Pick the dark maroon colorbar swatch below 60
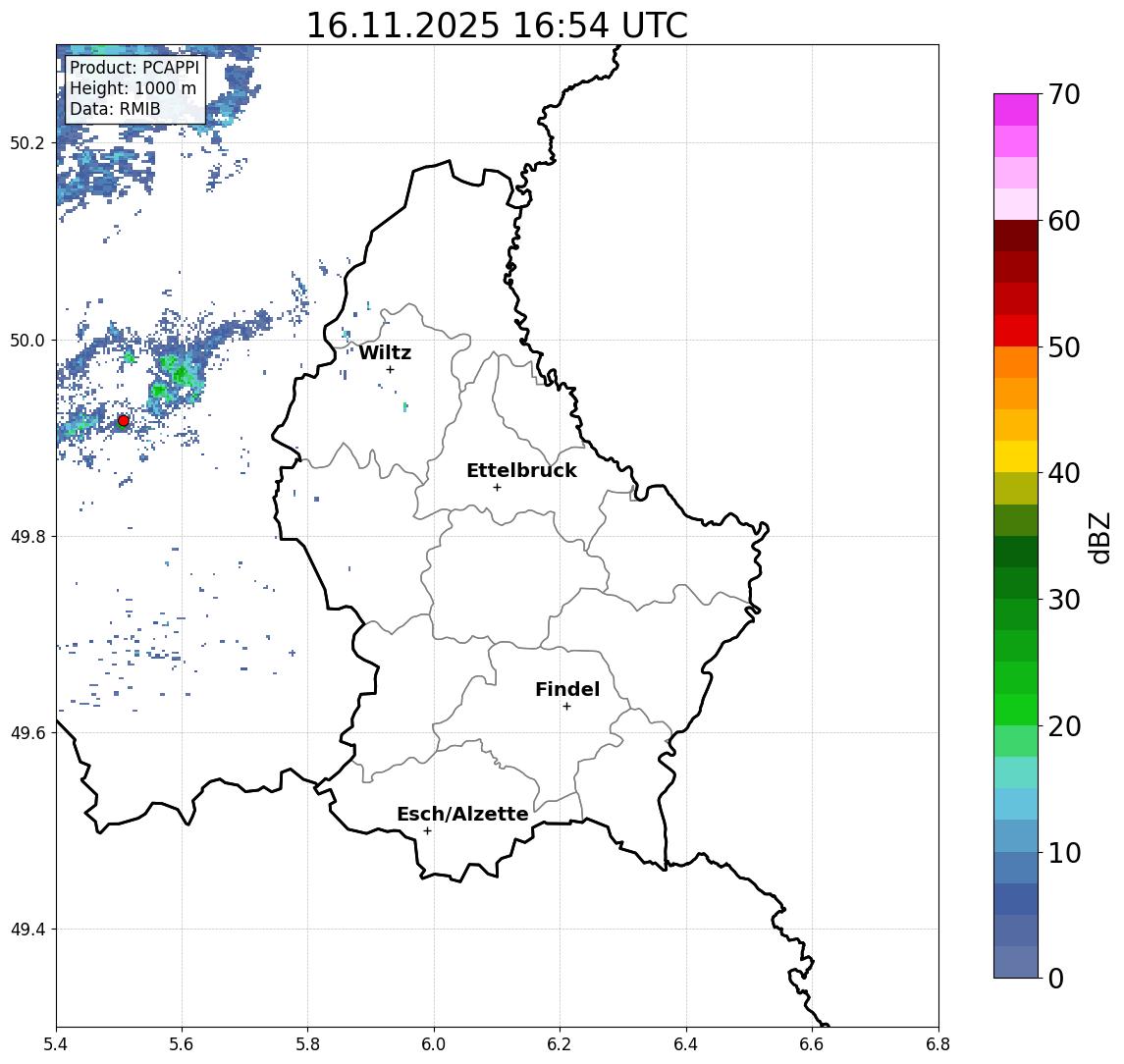Image resolution: width=1124 pixels, height=1064 pixels. [1016, 236]
